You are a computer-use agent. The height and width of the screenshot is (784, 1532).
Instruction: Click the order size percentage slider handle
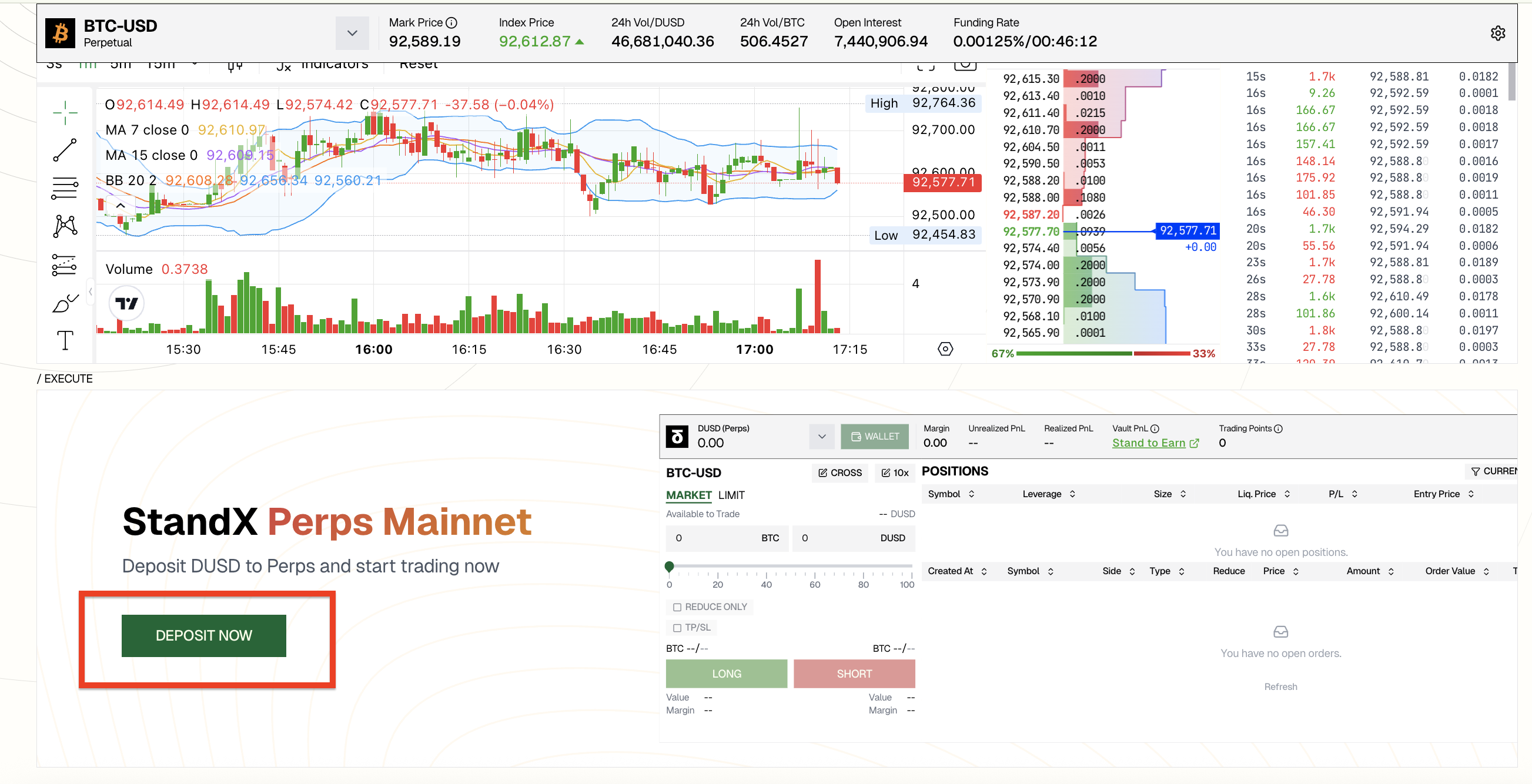pos(669,567)
